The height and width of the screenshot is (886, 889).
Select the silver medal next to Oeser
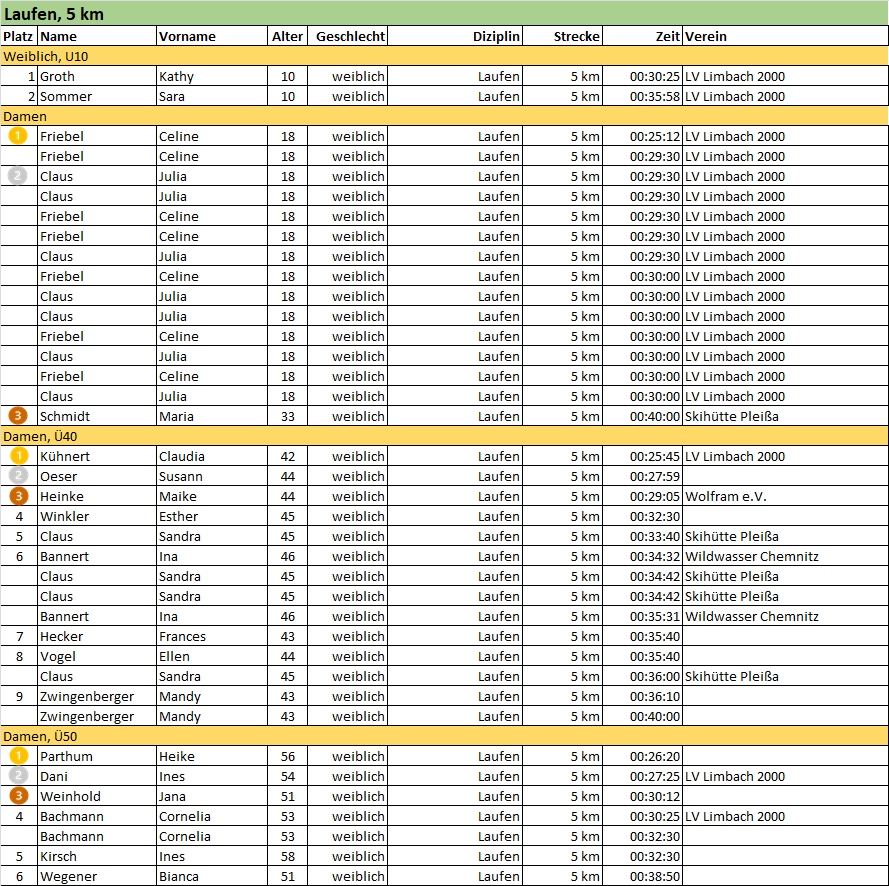click(x=17, y=476)
